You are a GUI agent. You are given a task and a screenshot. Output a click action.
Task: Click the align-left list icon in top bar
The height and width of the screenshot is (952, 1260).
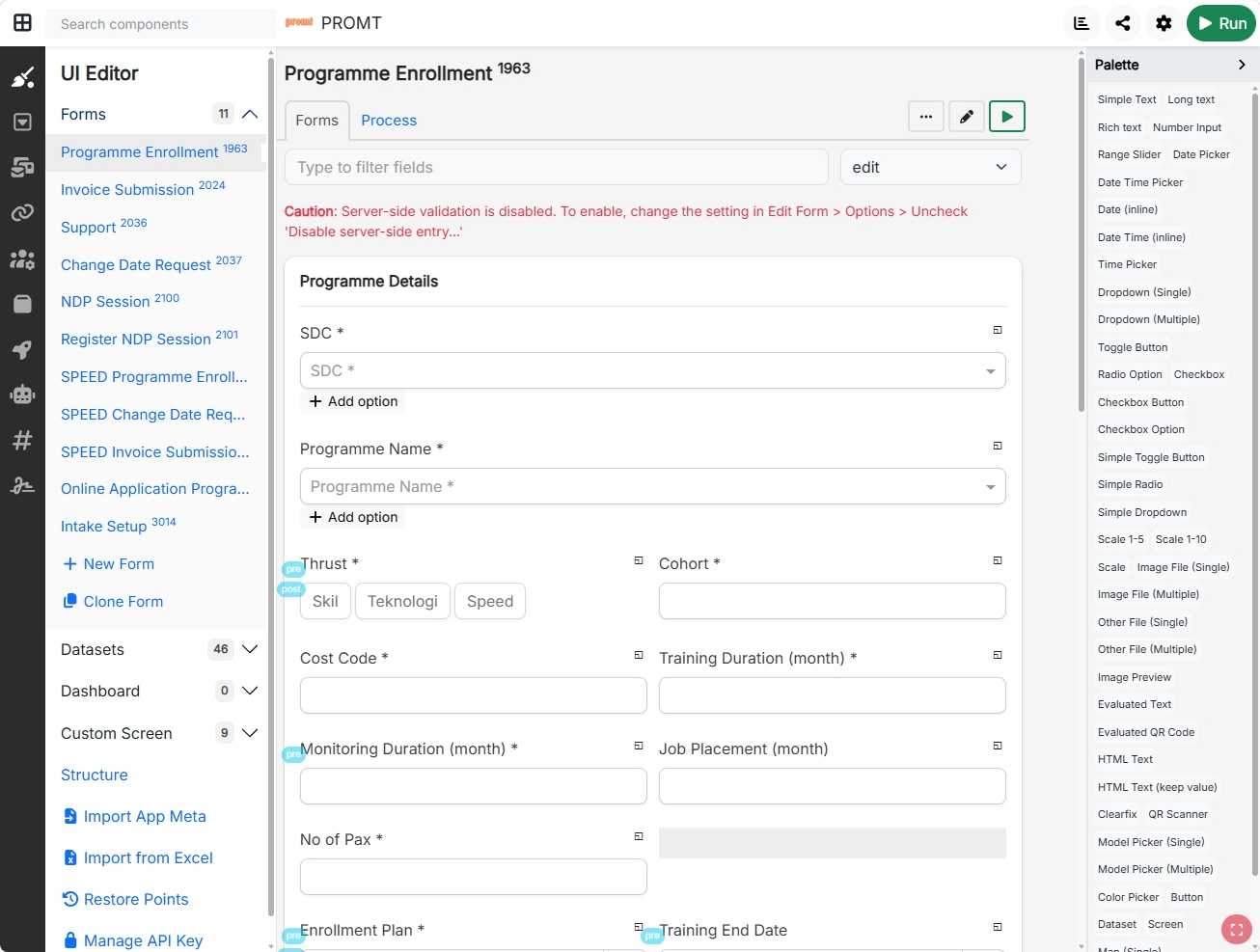pyautogui.click(x=1082, y=23)
